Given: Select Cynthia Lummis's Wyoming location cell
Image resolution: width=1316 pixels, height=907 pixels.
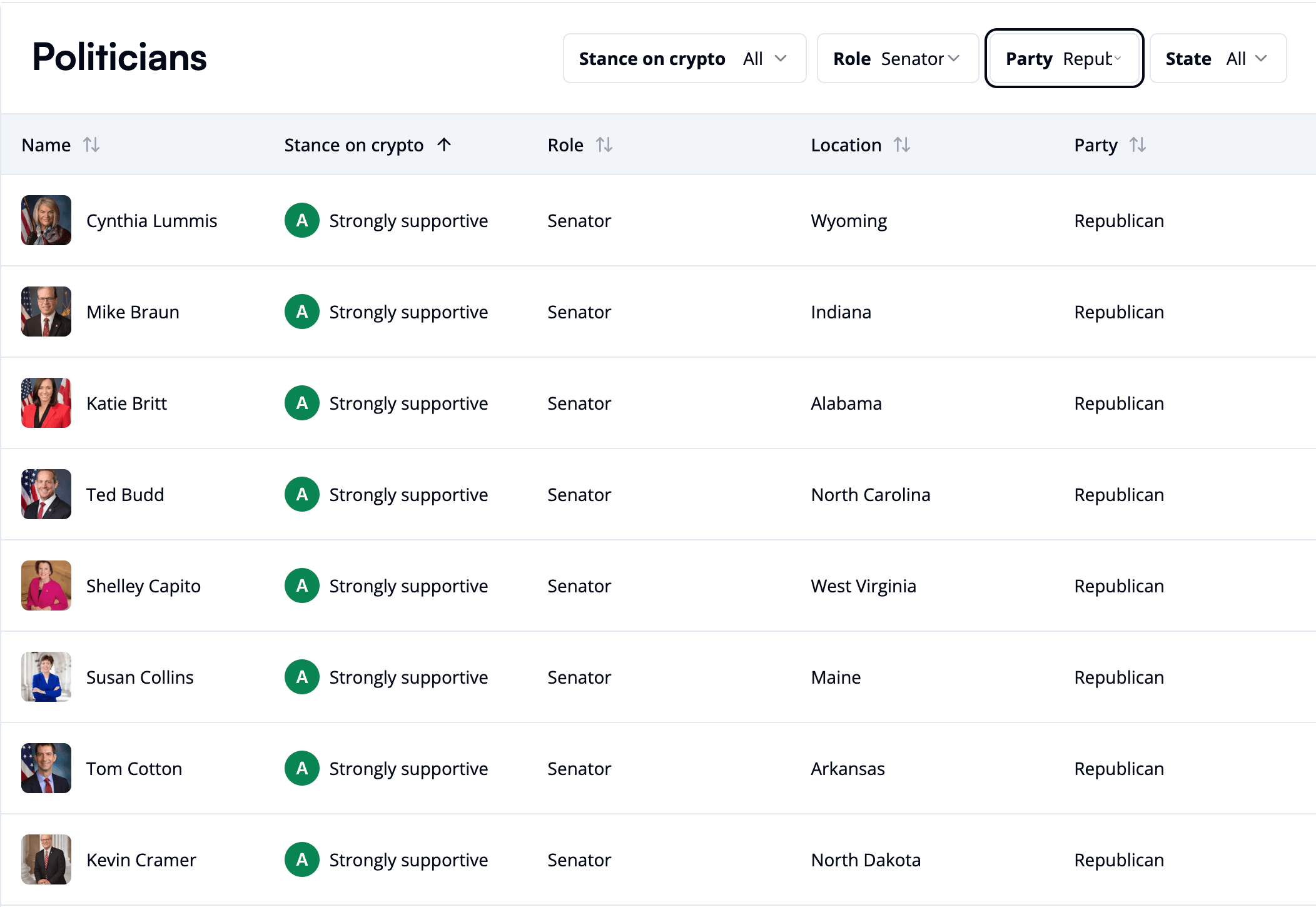Looking at the screenshot, I should 849,221.
